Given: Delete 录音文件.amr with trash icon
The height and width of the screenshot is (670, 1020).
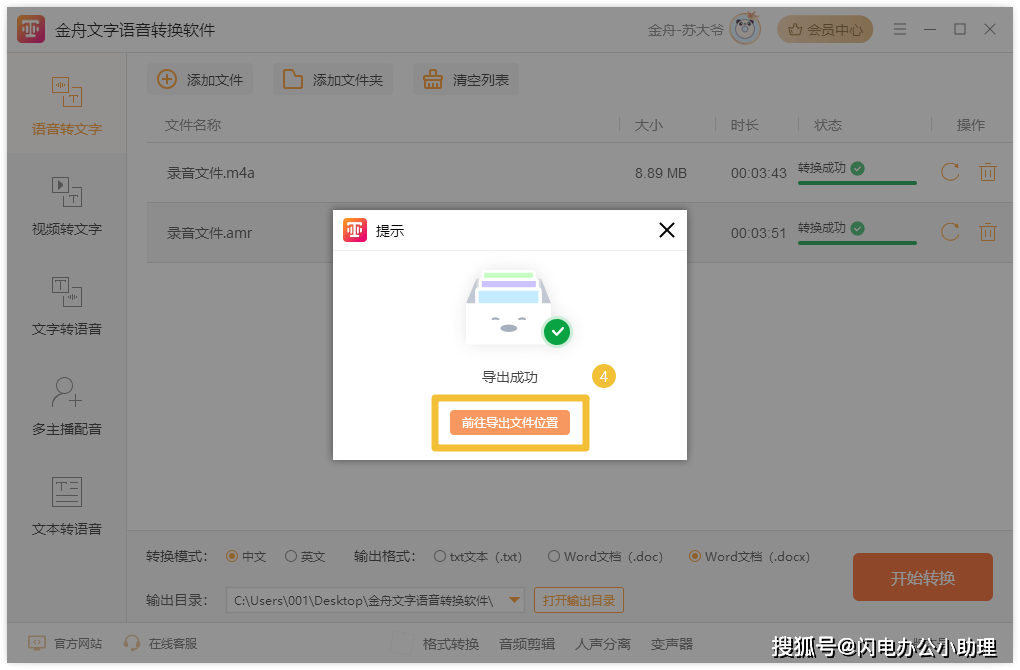Looking at the screenshot, I should 987,232.
